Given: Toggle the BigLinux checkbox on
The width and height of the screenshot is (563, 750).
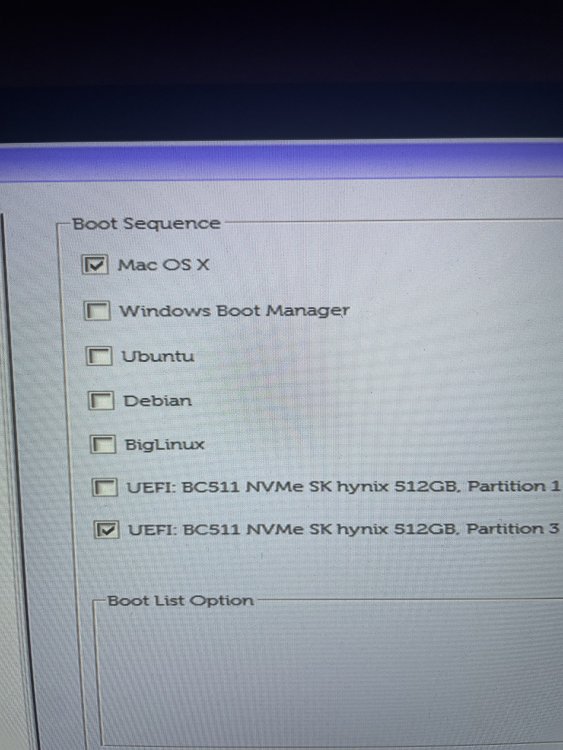Looking at the screenshot, I should (103, 444).
